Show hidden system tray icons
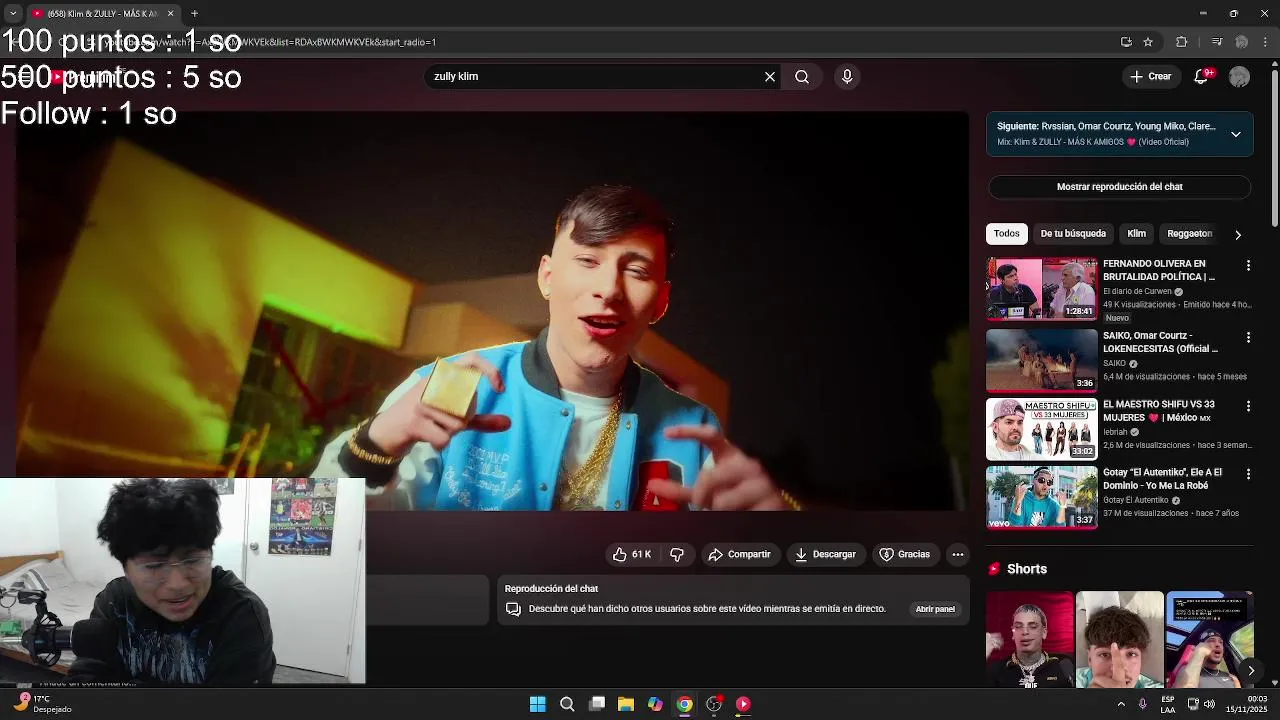Screen dimensions: 1280x720 click(1121, 704)
